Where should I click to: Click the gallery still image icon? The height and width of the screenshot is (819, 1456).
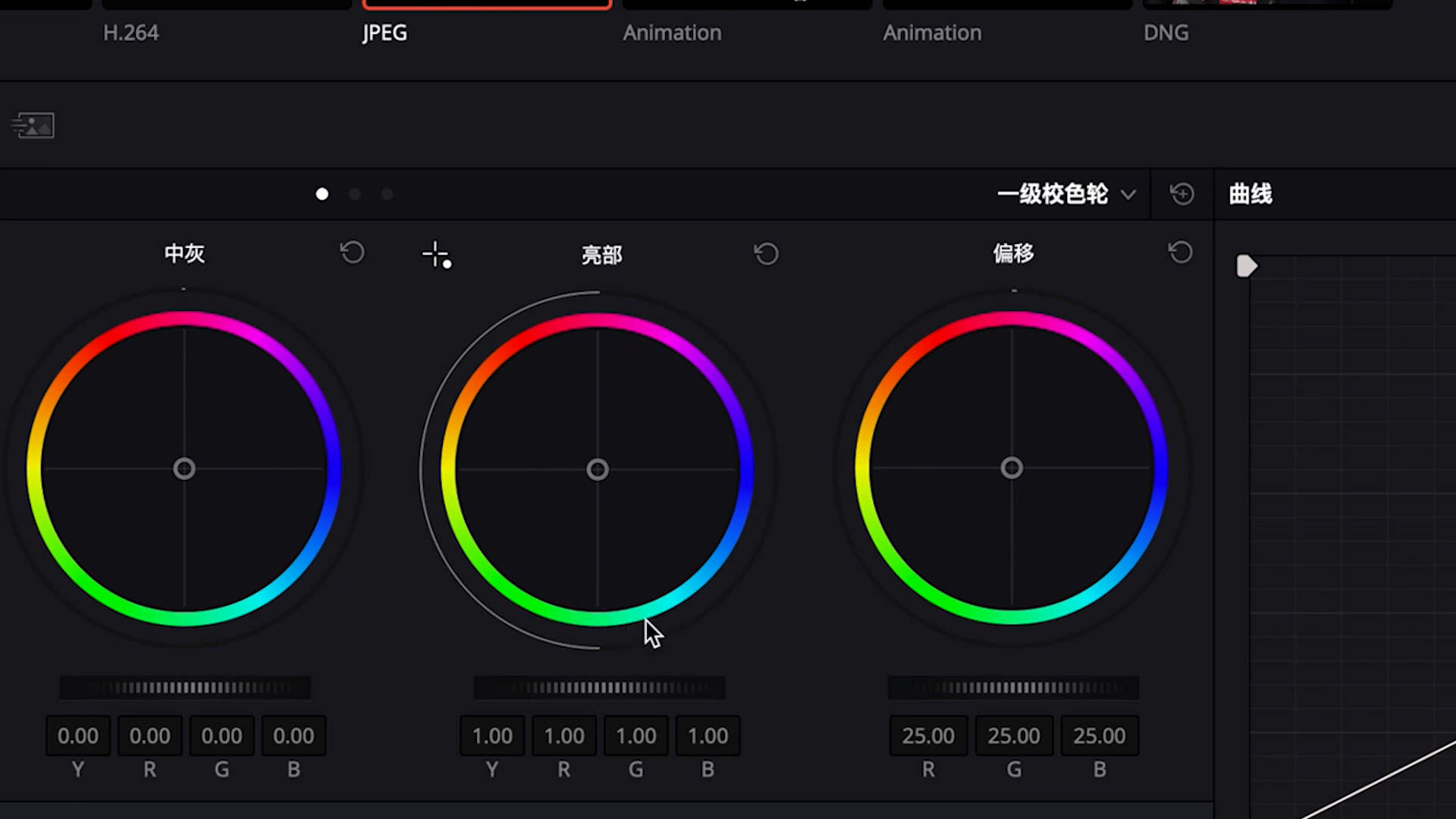tap(33, 125)
